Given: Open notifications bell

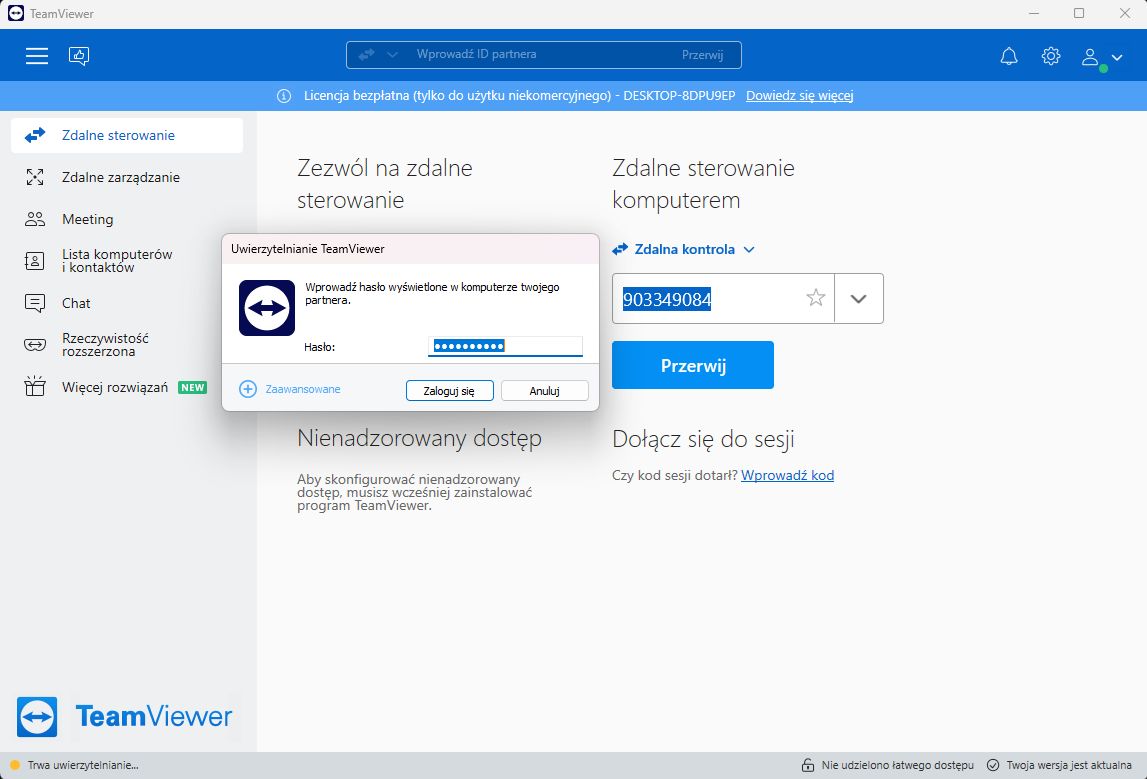Looking at the screenshot, I should pos(1009,56).
